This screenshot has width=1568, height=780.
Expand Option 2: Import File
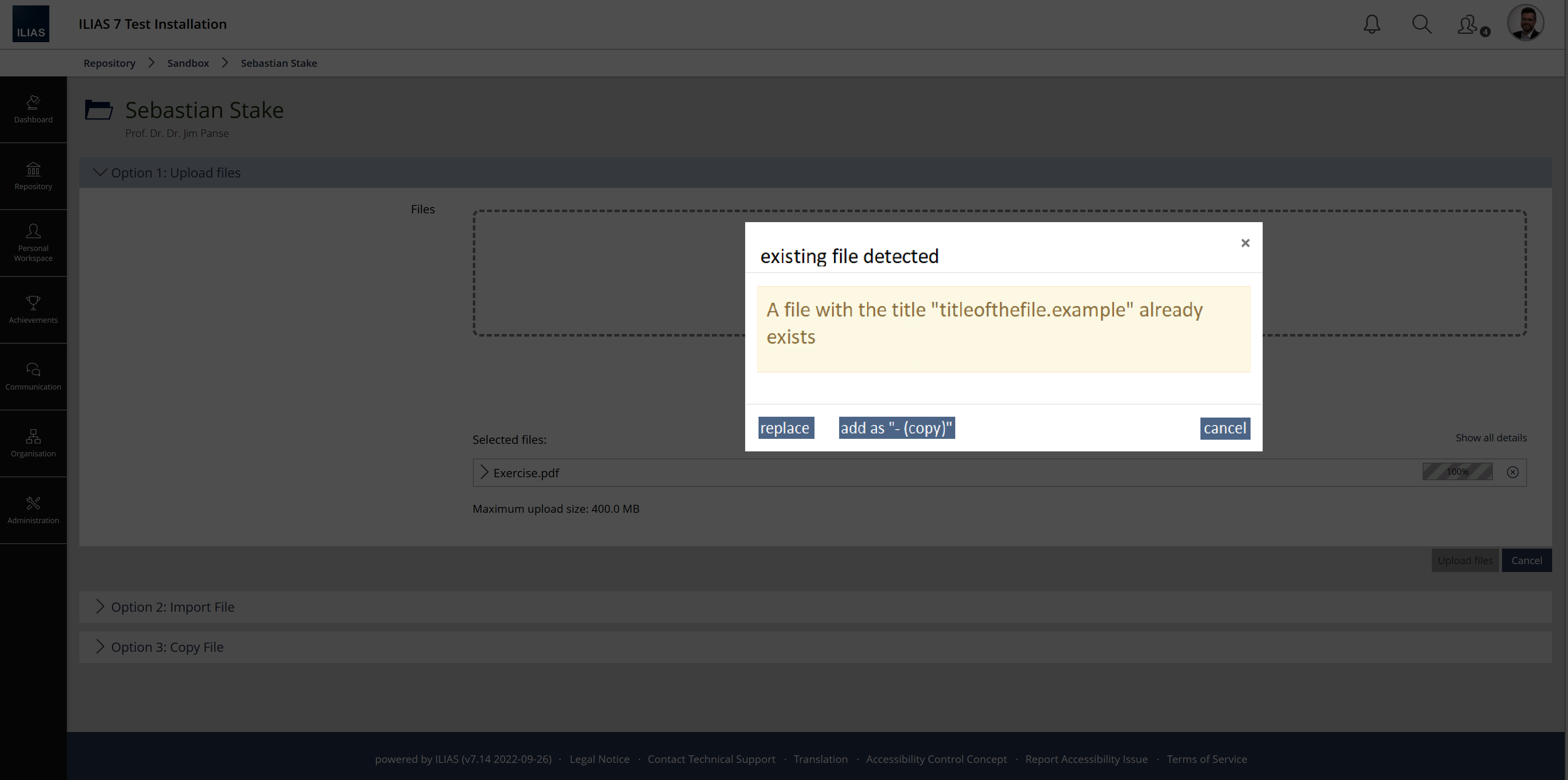[x=172, y=607]
